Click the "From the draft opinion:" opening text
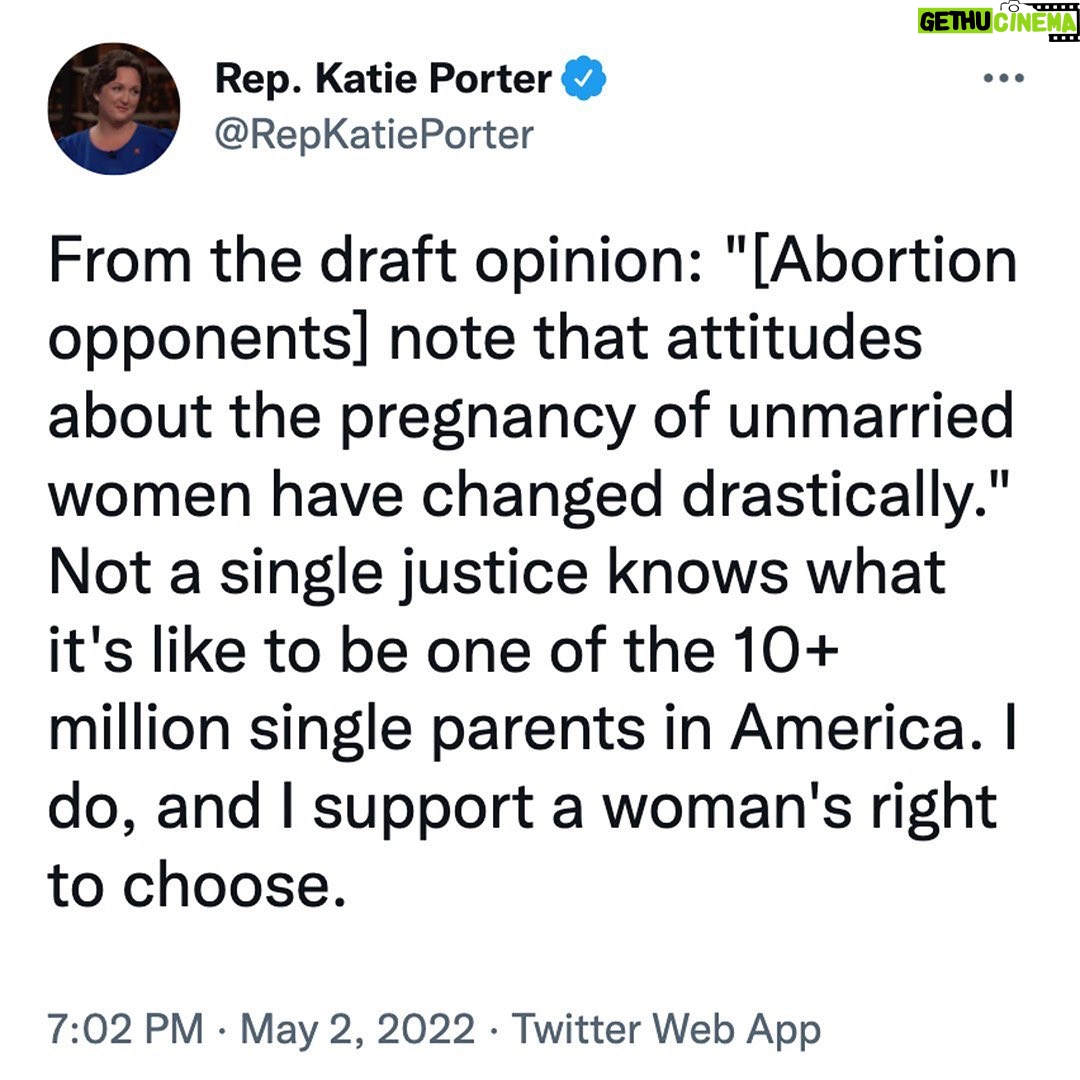This screenshot has height=1080, width=1080. 375,262
